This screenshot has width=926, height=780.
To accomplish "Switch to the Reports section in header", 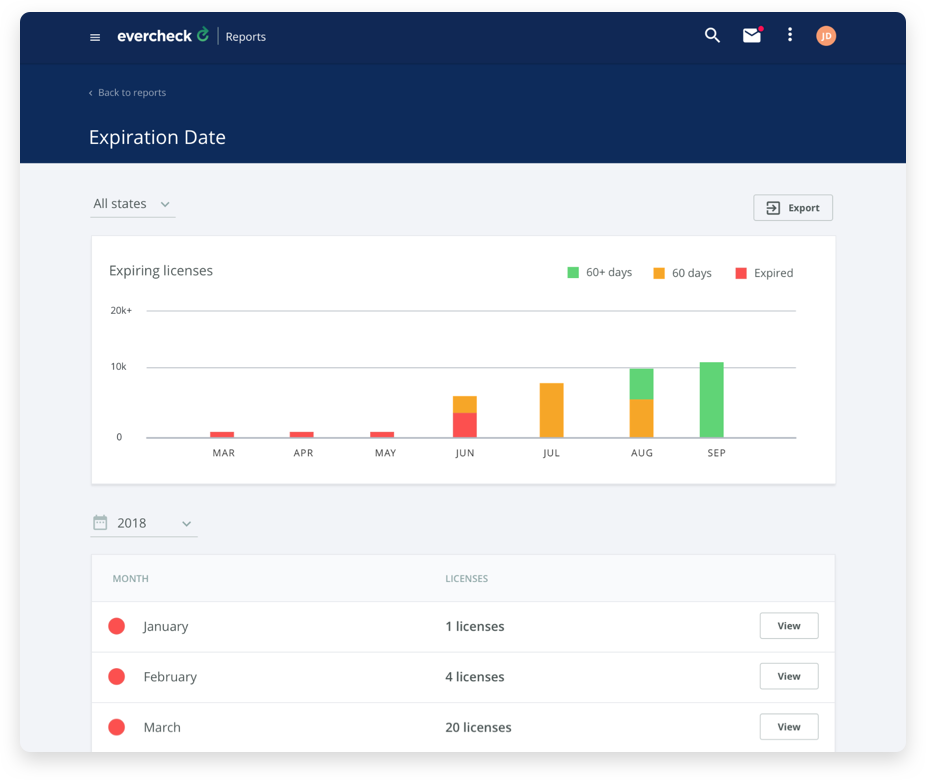I will coord(245,36).
